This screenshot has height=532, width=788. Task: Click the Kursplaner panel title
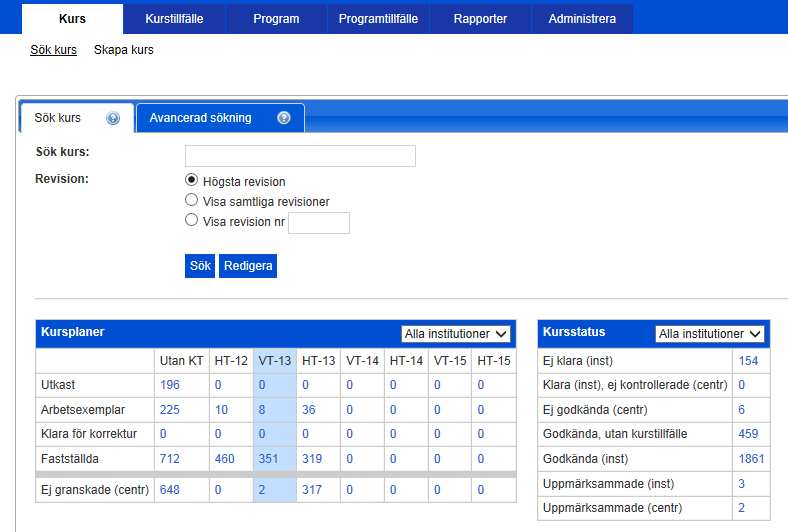(x=72, y=332)
